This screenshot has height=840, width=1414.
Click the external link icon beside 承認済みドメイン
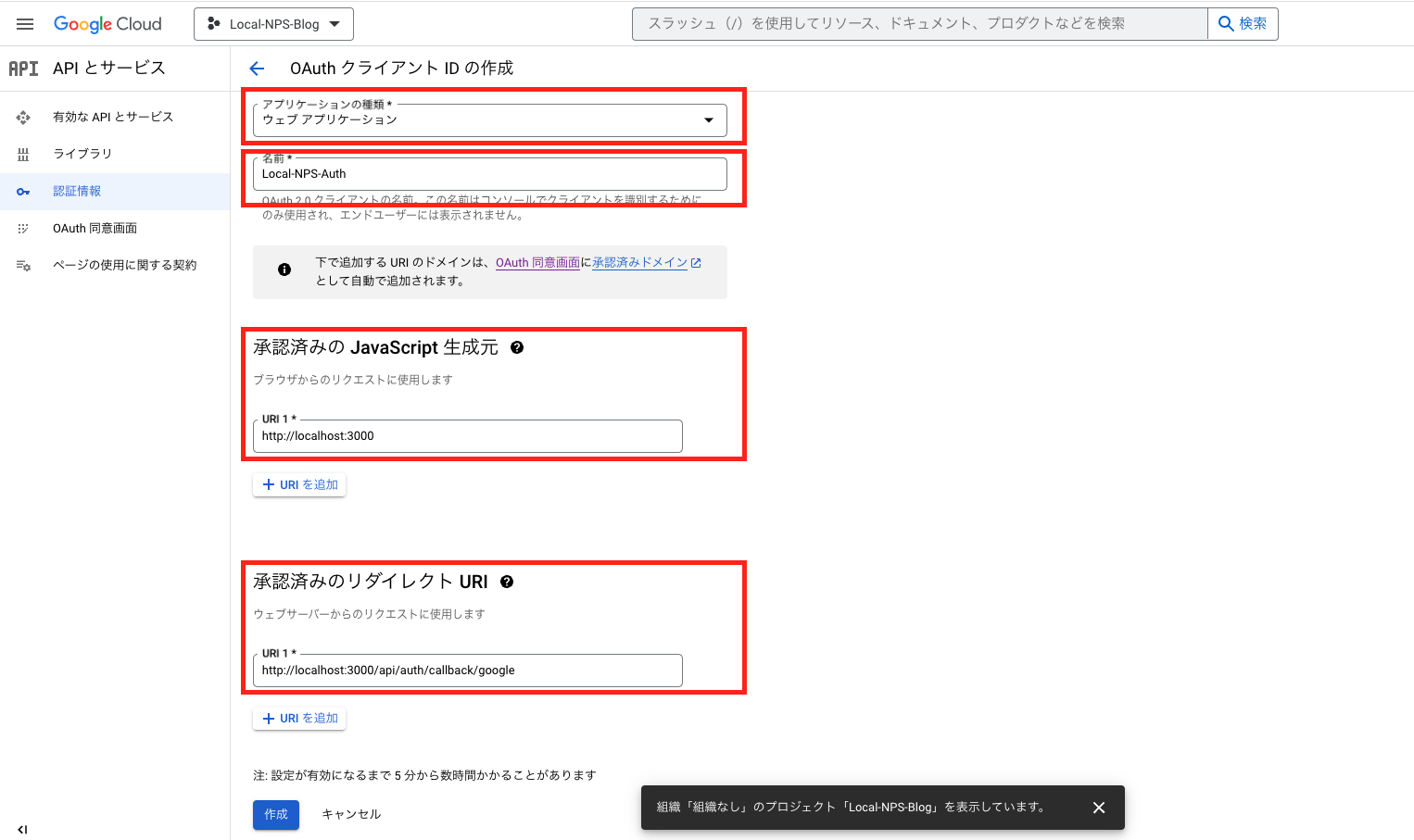695,262
